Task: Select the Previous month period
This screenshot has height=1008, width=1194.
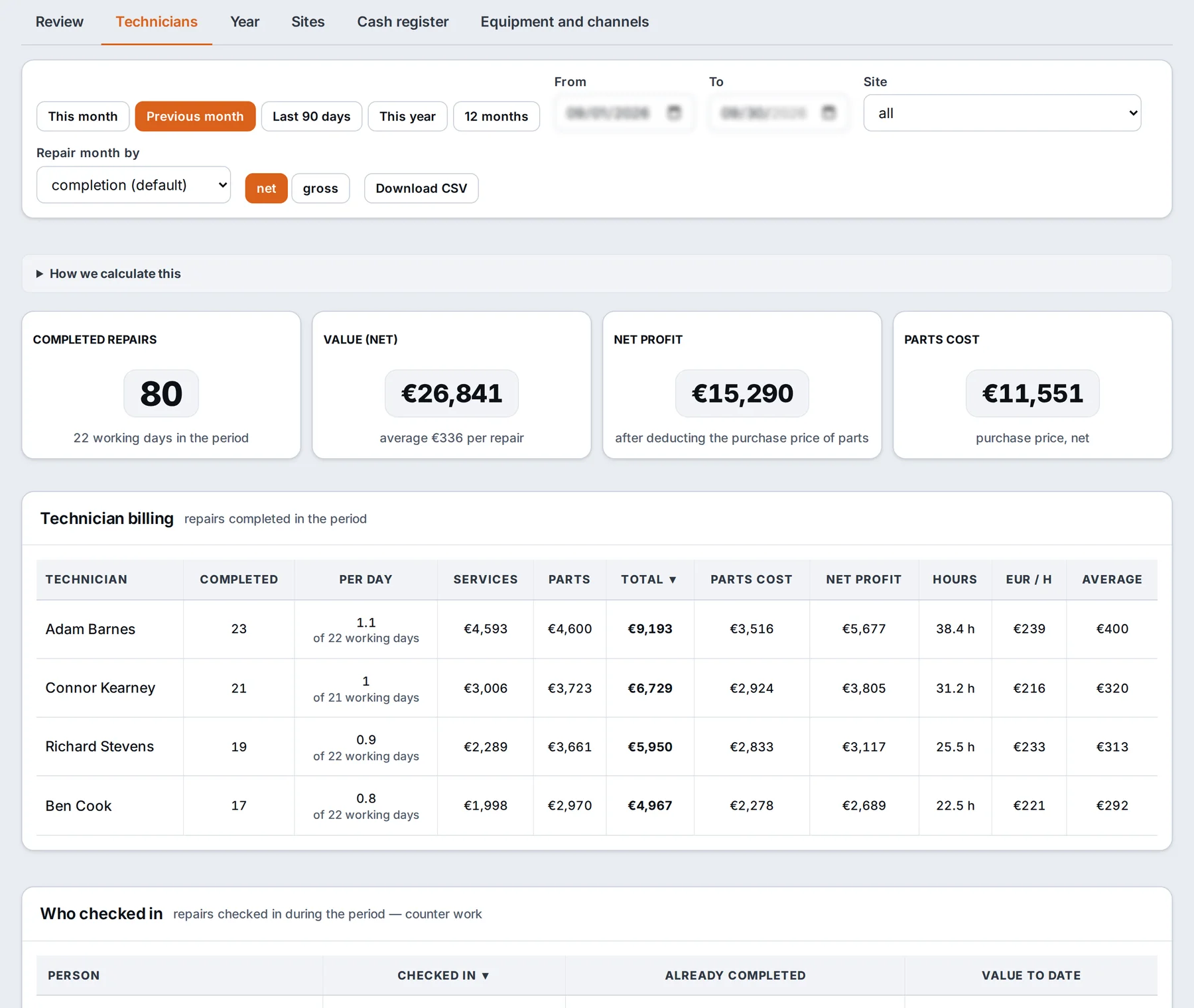Action: [195, 116]
